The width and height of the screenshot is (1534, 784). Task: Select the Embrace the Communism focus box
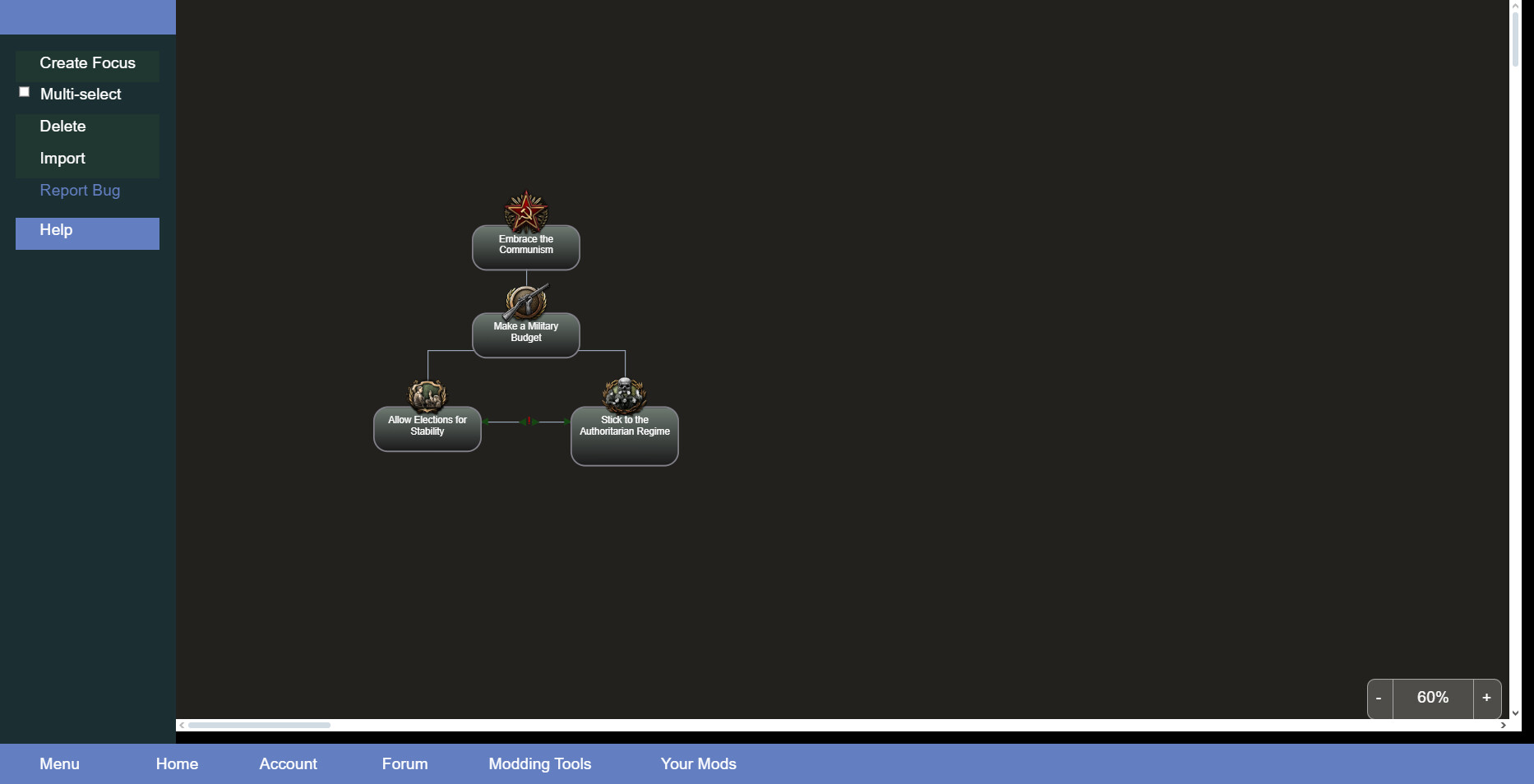(x=526, y=249)
